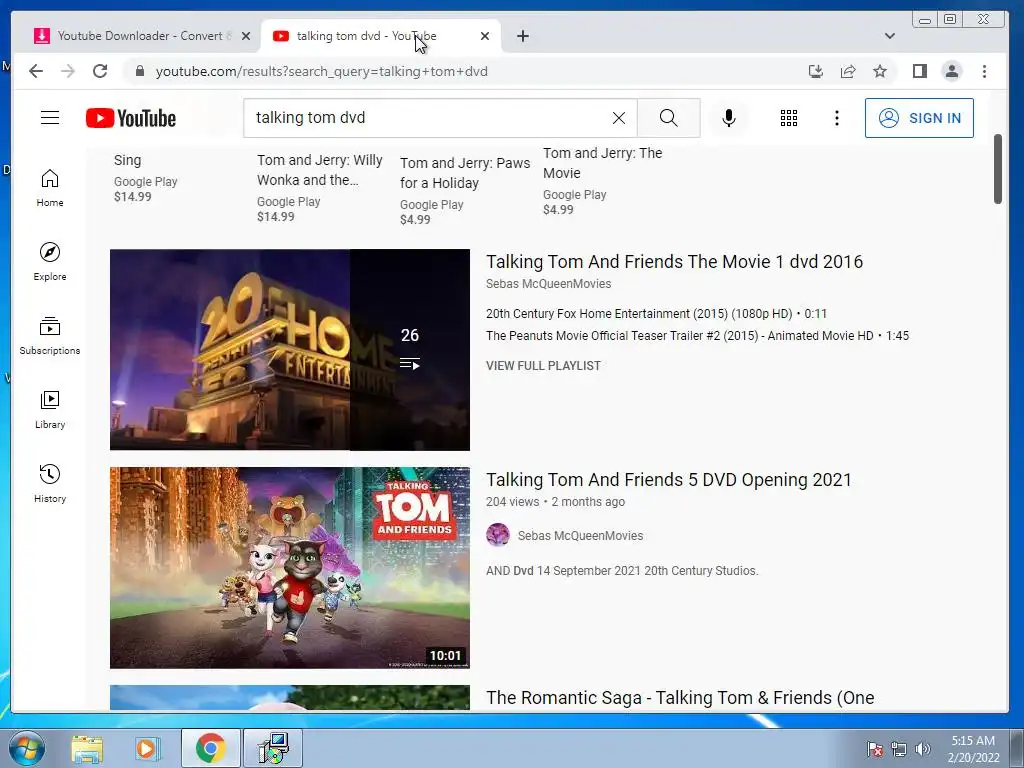Open Chrome three-dot menu
This screenshot has height=768, width=1024.
[984, 71]
